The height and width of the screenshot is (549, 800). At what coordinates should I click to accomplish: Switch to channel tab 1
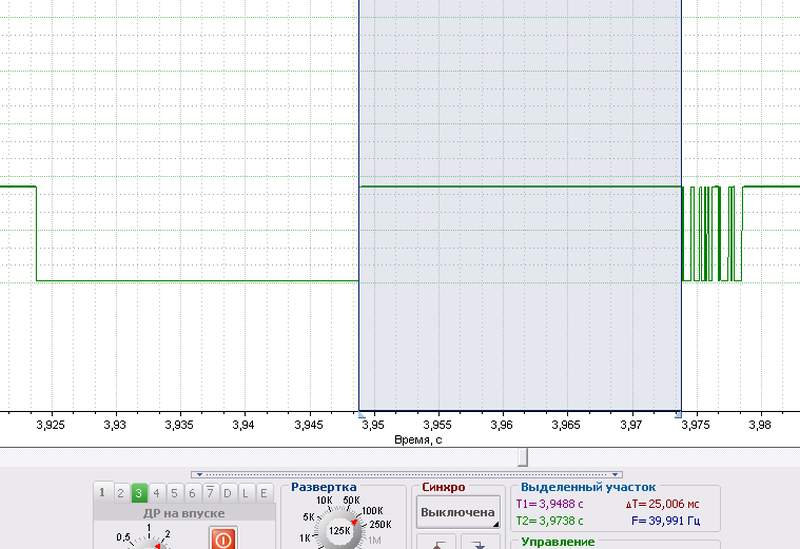pos(102,492)
